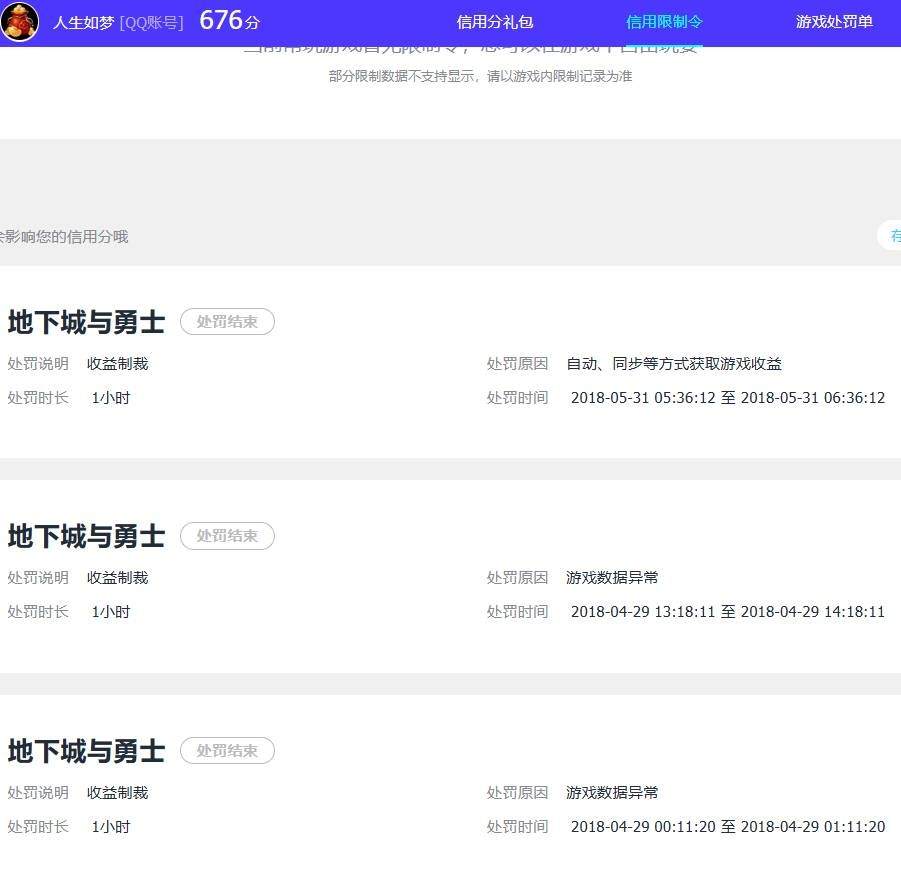Click 处罚结束 badge for 00:11:20 penalty
The height and width of the screenshot is (875, 901).
point(228,751)
